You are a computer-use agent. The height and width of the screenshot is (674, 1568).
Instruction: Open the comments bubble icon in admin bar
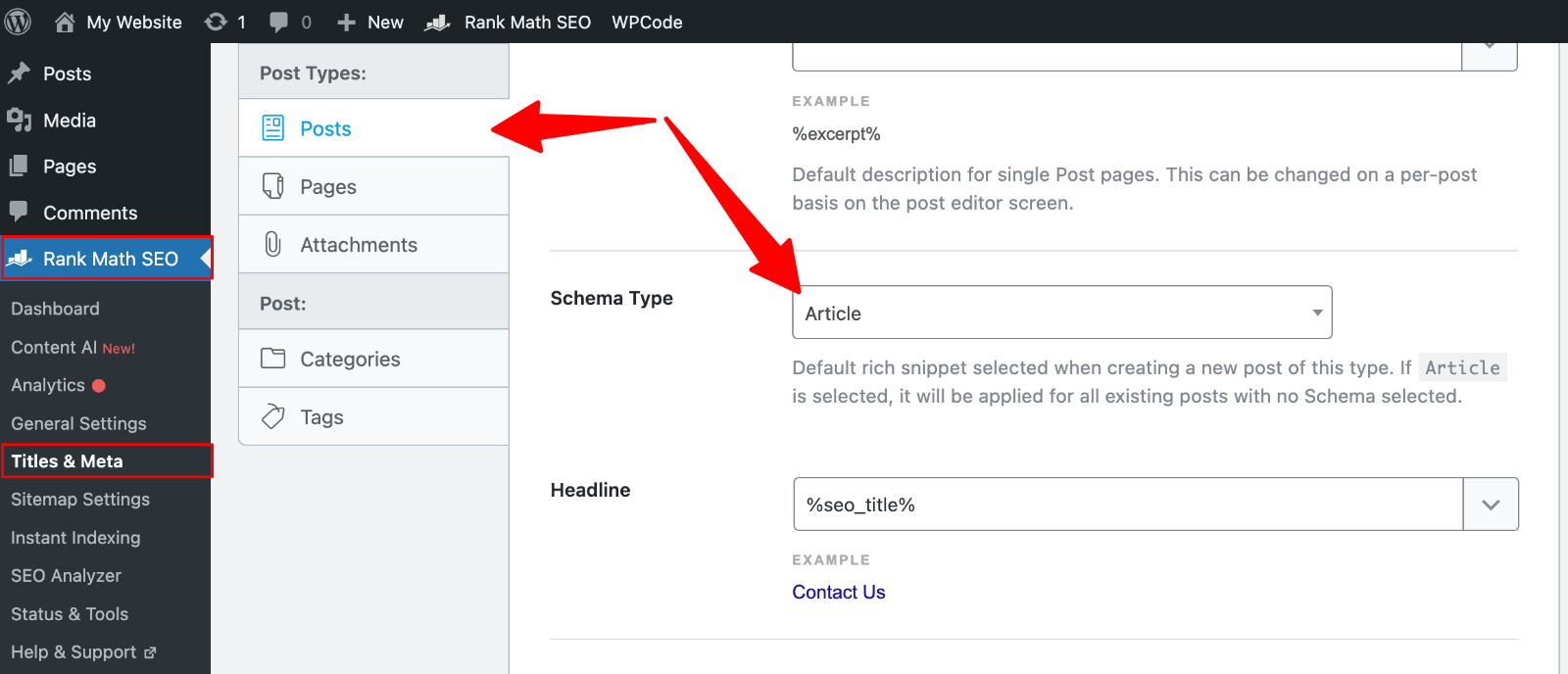tap(279, 22)
